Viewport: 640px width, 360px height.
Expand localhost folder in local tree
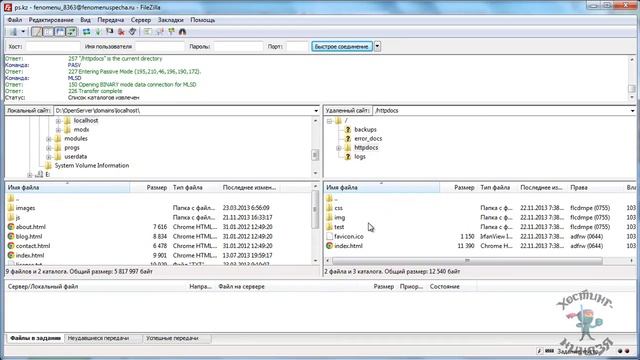tap(58, 121)
